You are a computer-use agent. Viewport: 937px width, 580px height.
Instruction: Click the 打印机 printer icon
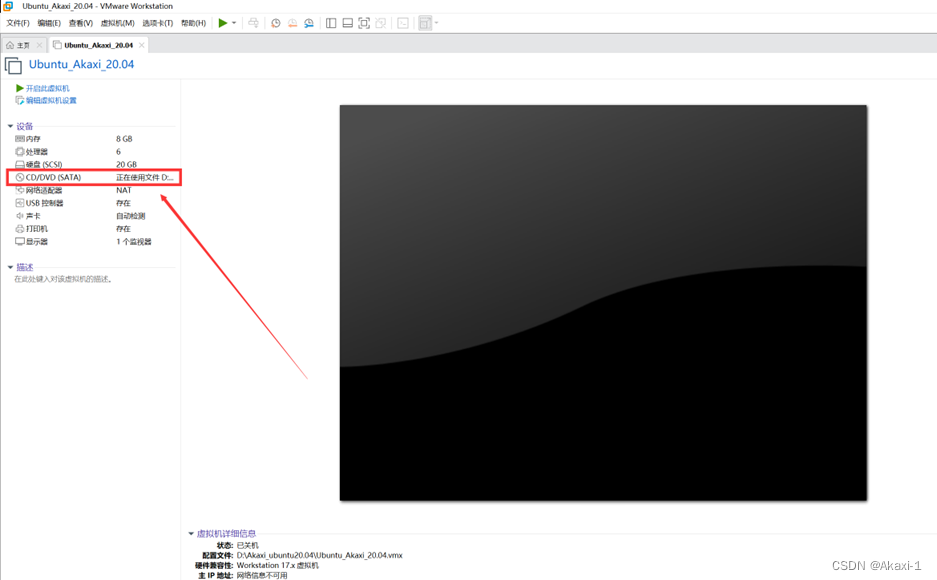pyautogui.click(x=20, y=229)
